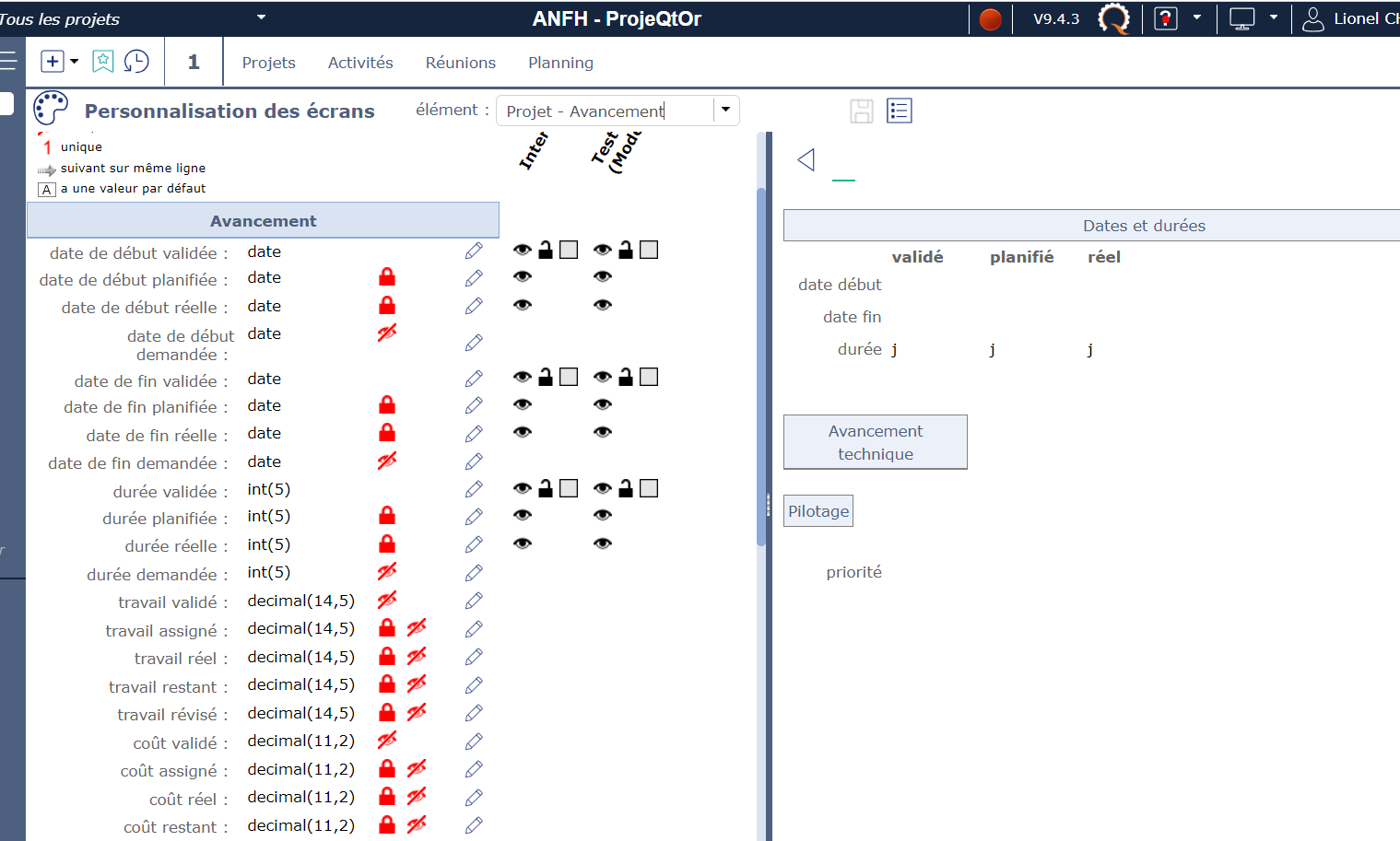Toggle Test checkbox for 'date de fin validée'
The height and width of the screenshot is (841, 1400).
click(649, 377)
